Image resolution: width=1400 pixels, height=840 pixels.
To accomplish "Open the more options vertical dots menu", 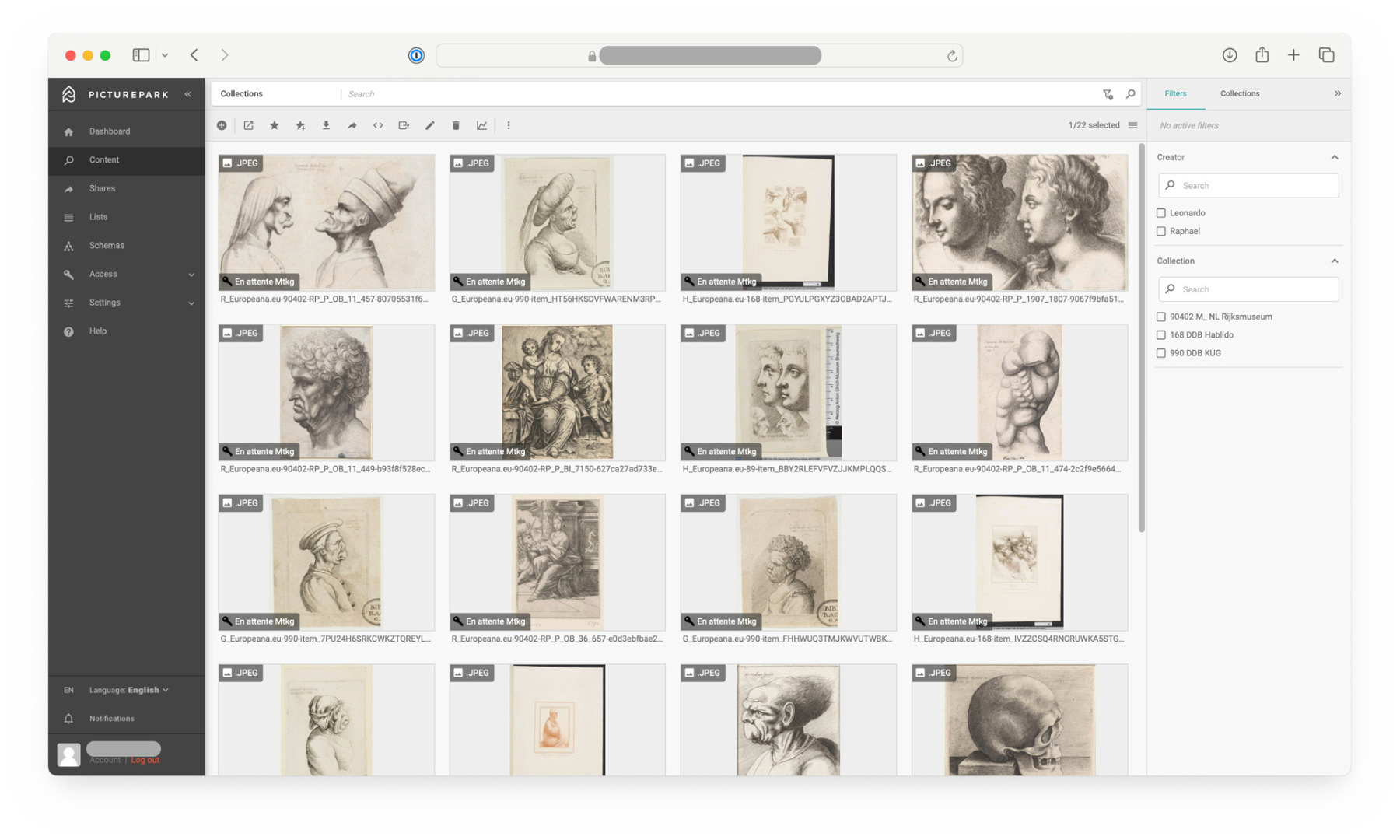I will [x=509, y=125].
